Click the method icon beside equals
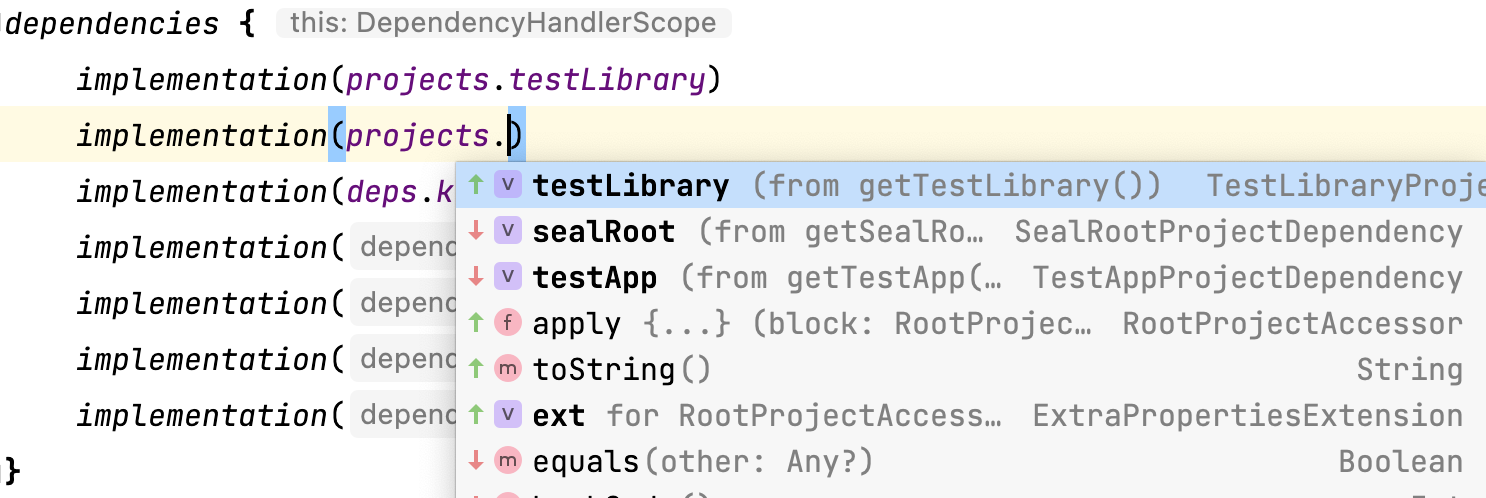The image size is (1486, 498). point(509,461)
